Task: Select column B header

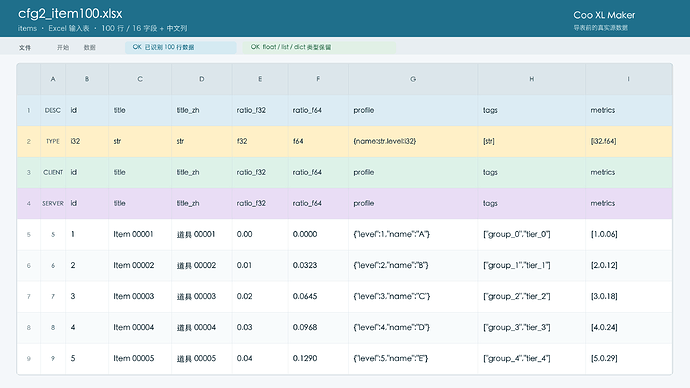Action: coord(87,79)
